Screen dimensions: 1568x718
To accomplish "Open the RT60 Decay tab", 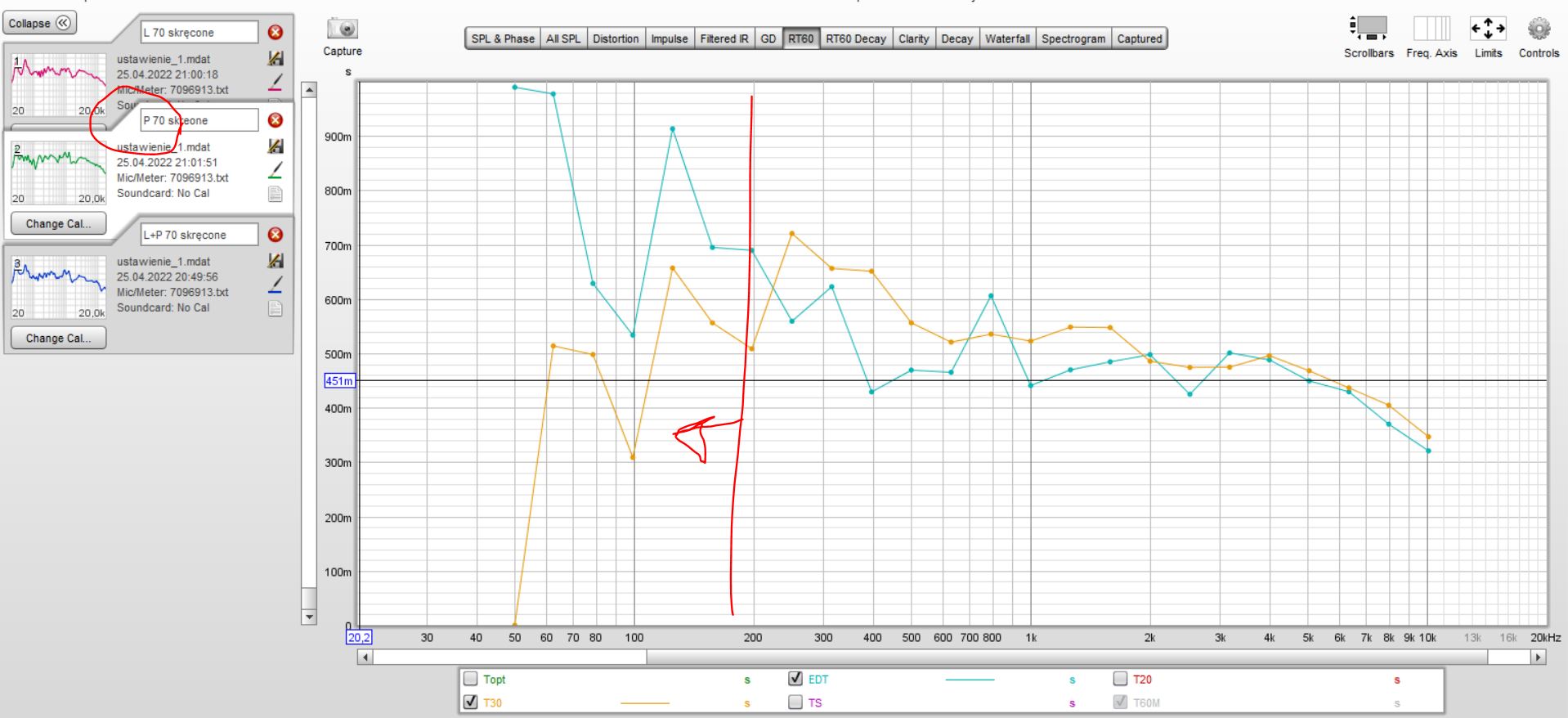I will 856,38.
